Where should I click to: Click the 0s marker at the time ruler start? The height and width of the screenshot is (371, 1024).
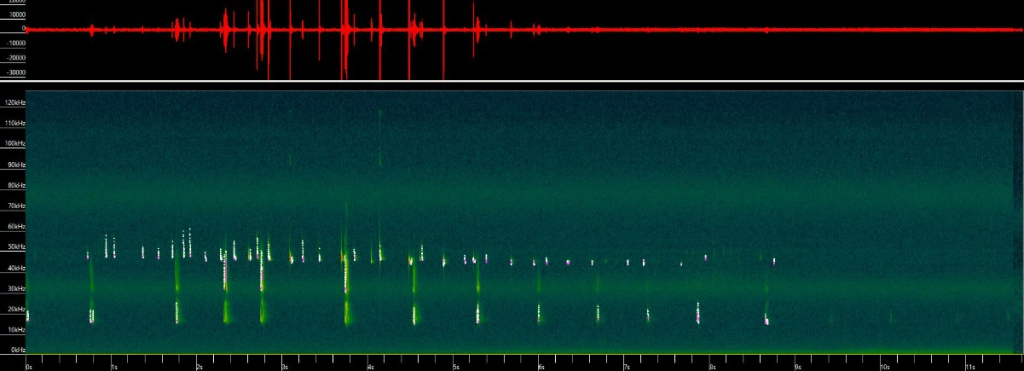(x=29, y=367)
